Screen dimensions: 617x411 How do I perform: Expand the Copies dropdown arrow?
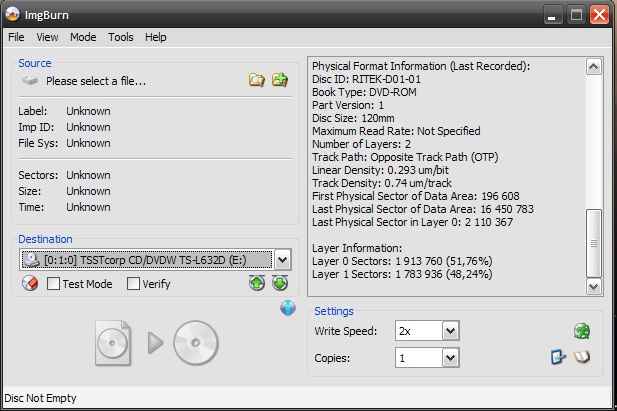451,357
